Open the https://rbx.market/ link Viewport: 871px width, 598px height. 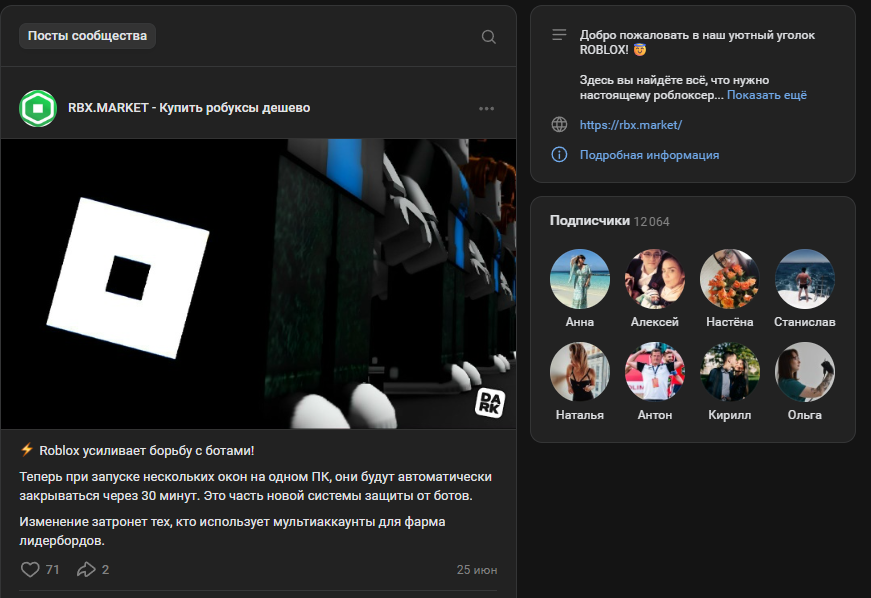pos(630,125)
